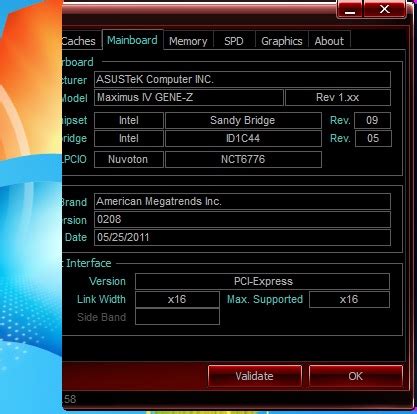The height and width of the screenshot is (414, 417).
Task: Open the Memory tab
Action: coord(188,41)
